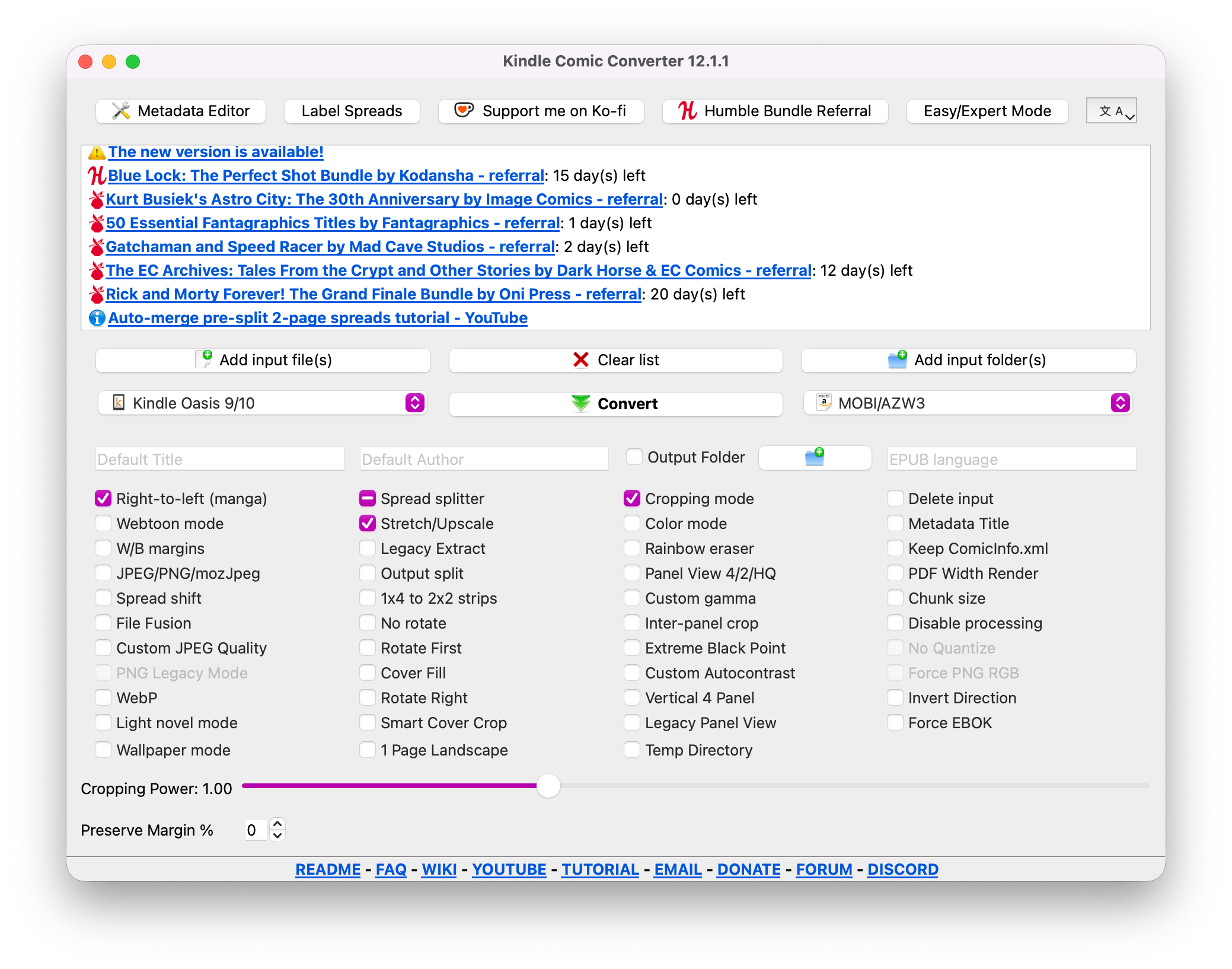The width and height of the screenshot is (1232, 969).
Task: Click the Kindle device icon in profile selector
Action: 119,403
